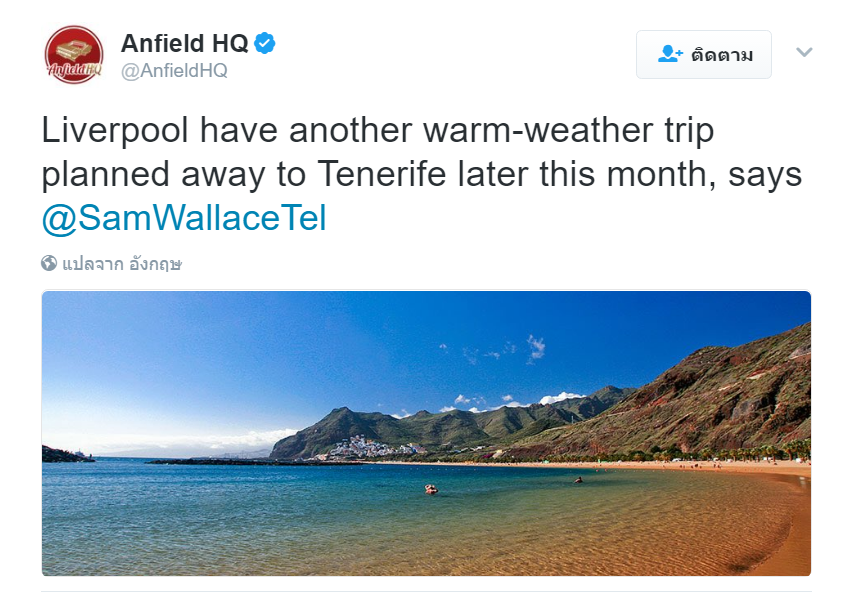Image resolution: width=863 pixels, height=592 pixels.
Task: Click the person-plus follow icon
Action: click(669, 54)
